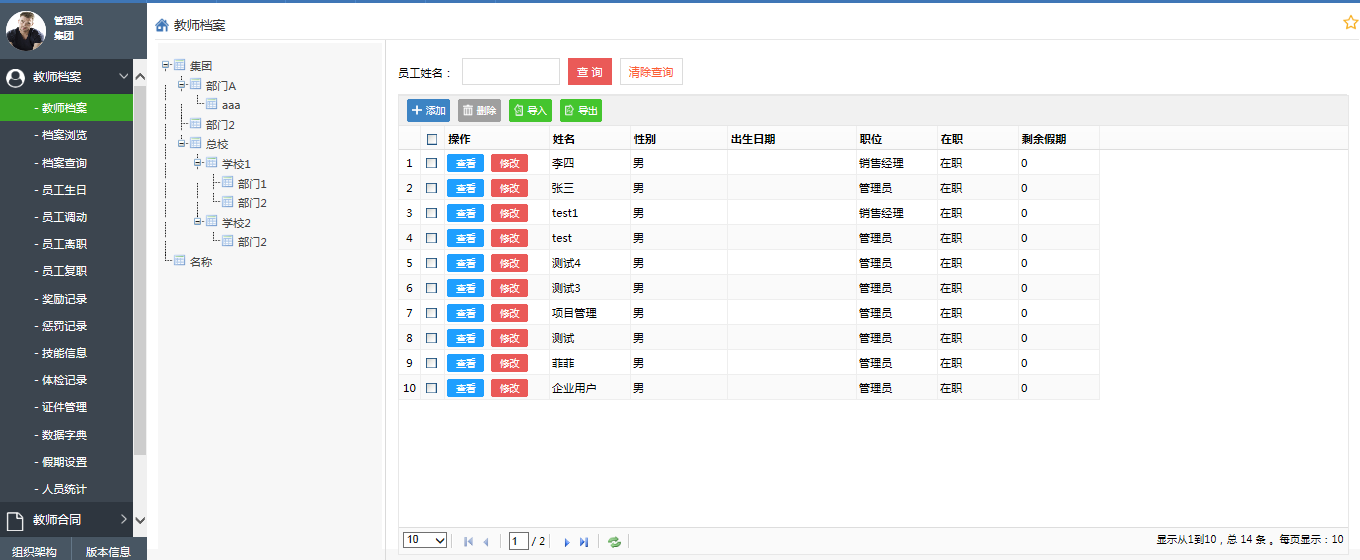Screen dimensions: 1360x560
Task: Collapse the 部门A tree node
Action: coord(182,85)
